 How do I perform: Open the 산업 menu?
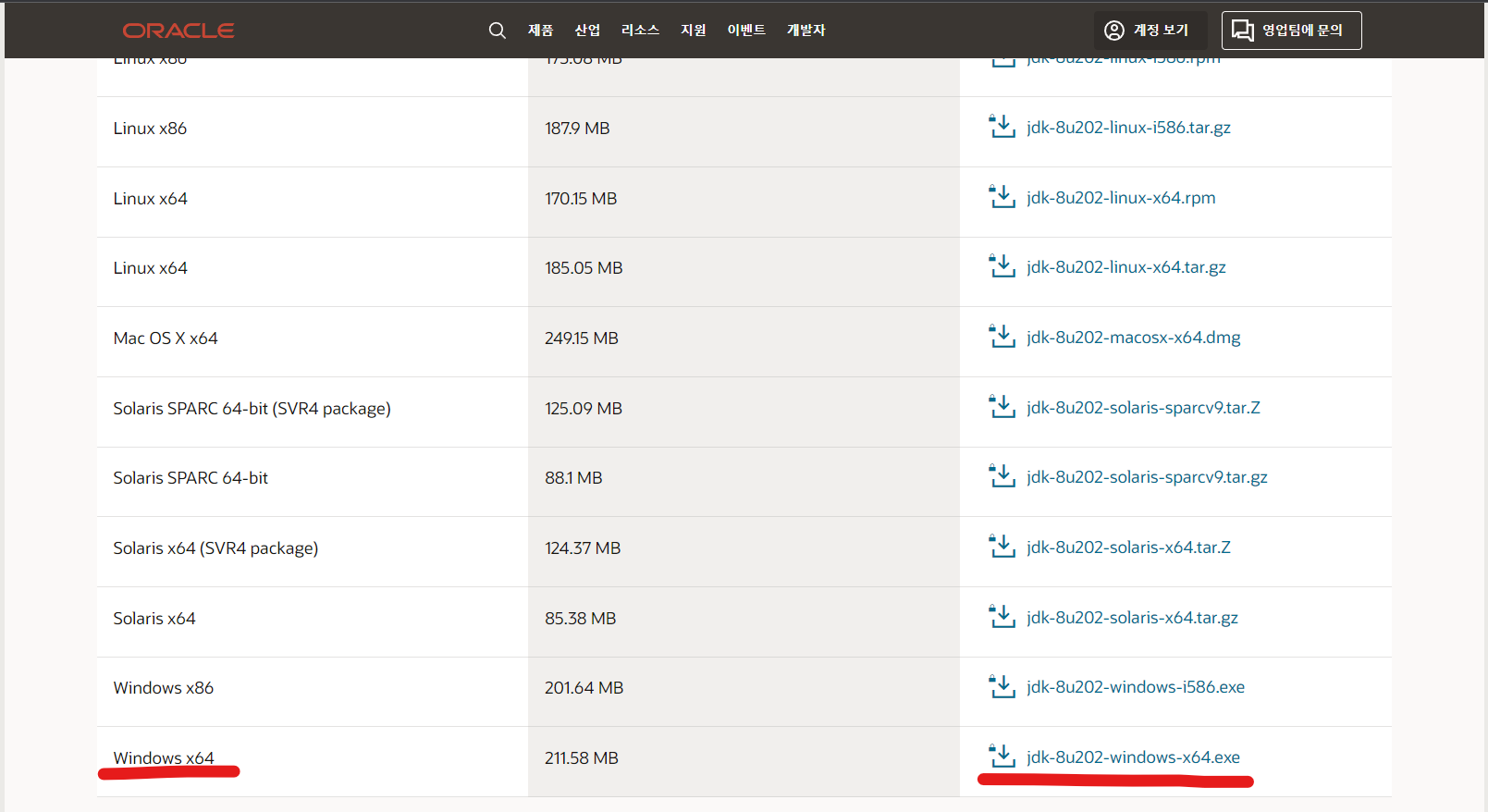click(x=587, y=31)
